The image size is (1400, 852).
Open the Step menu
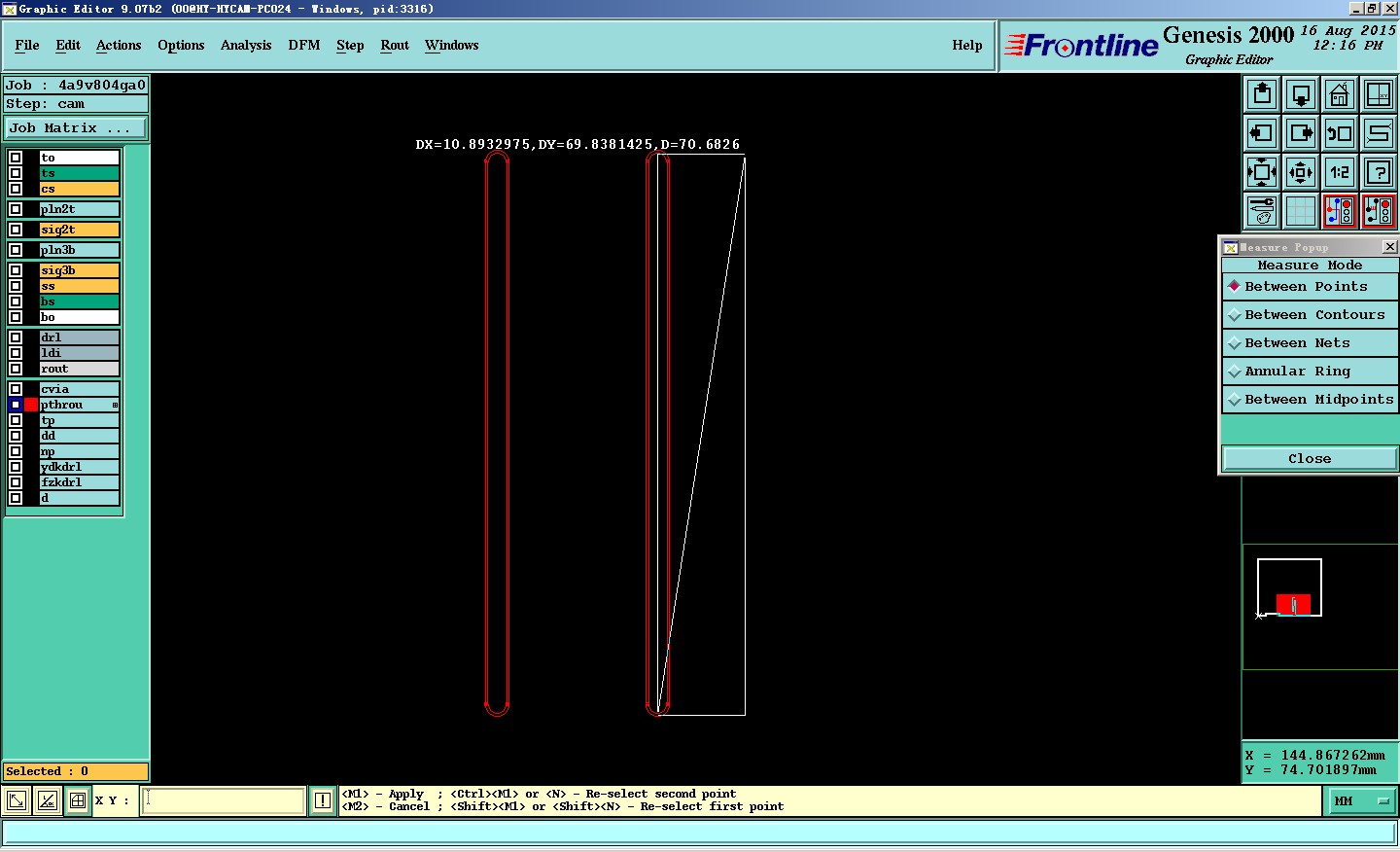tap(350, 46)
